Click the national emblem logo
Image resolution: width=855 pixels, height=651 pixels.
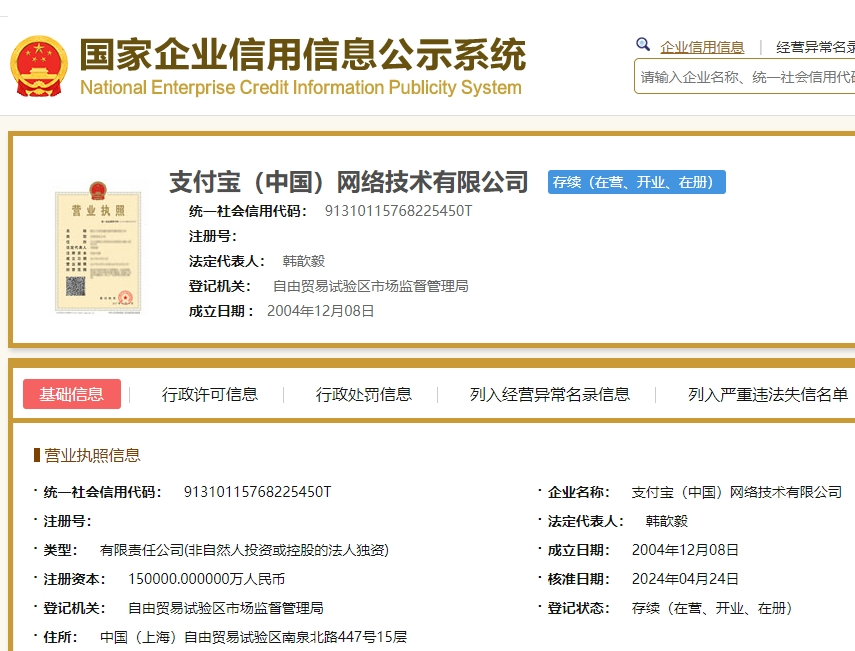pos(38,66)
